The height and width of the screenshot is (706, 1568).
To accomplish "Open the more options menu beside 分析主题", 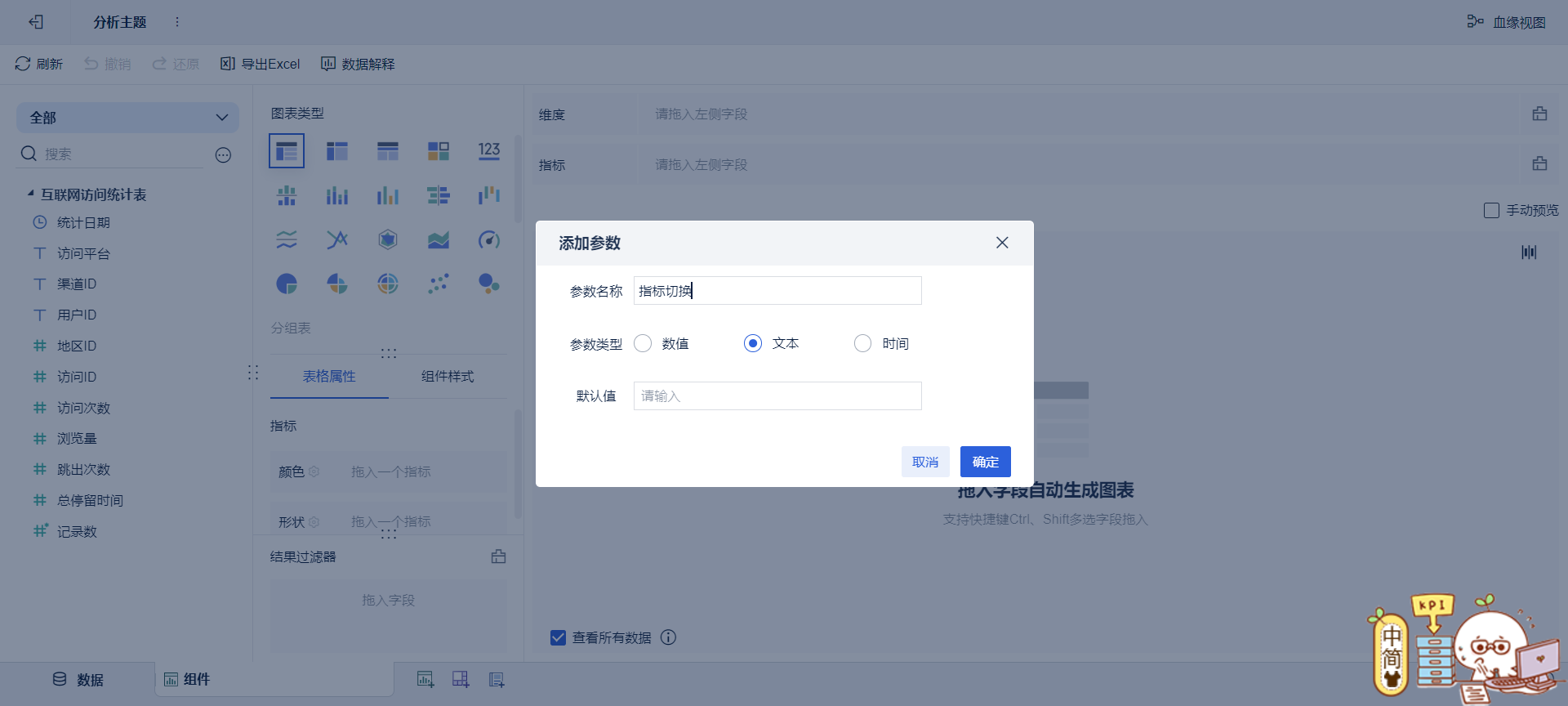I will 177,22.
